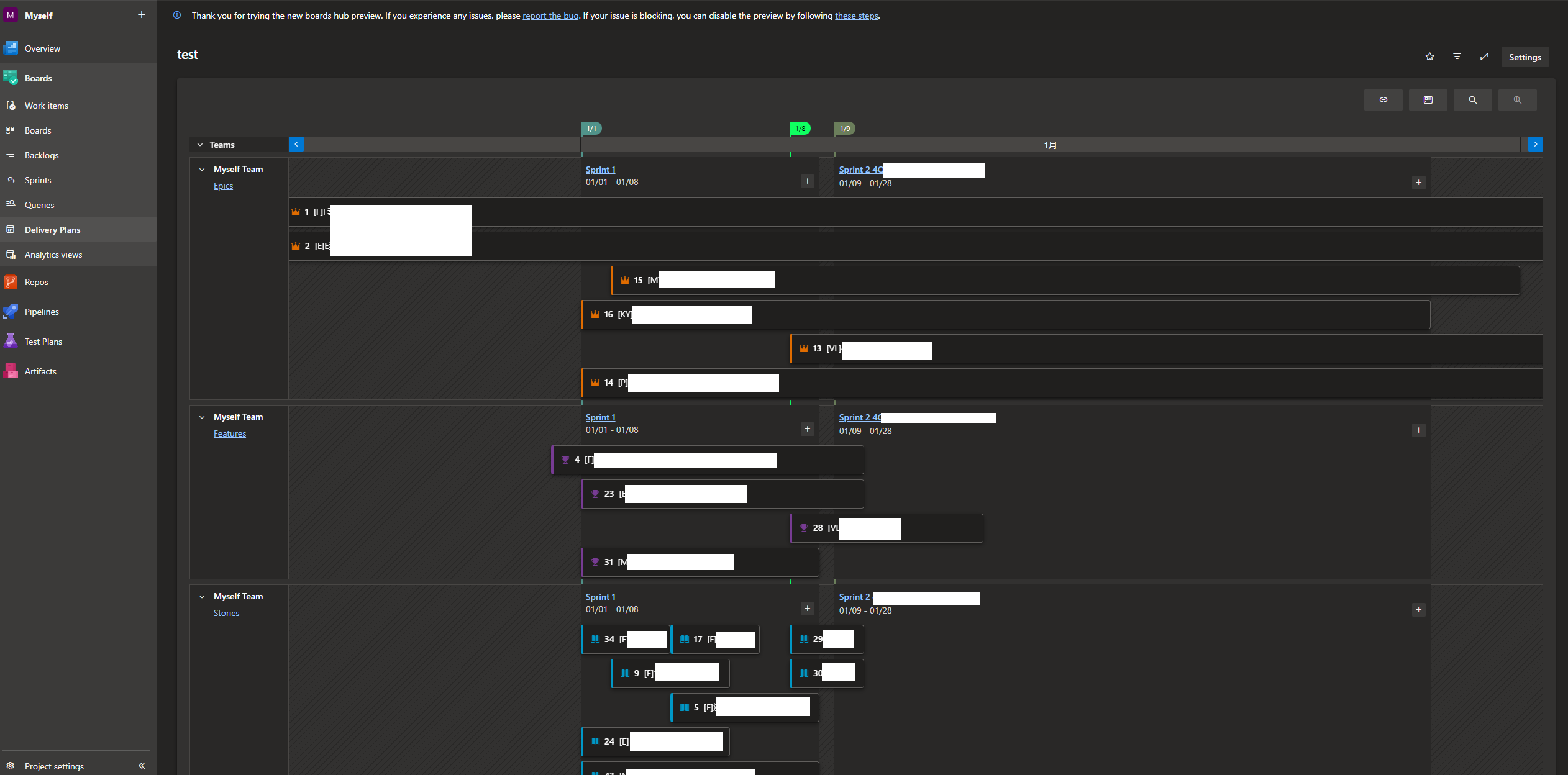This screenshot has height=775, width=1568.
Task: Open the 'report the bug' link
Action: pos(550,16)
